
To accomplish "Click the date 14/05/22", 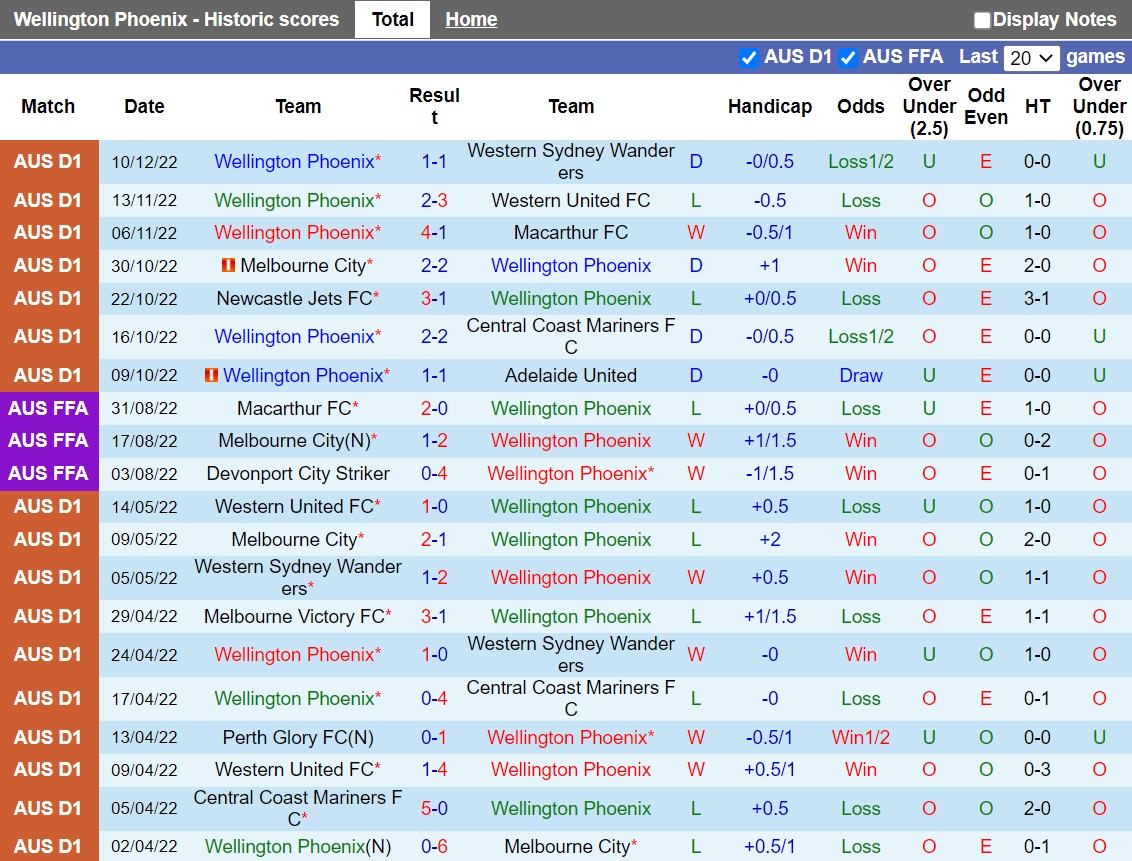I will [x=144, y=507].
